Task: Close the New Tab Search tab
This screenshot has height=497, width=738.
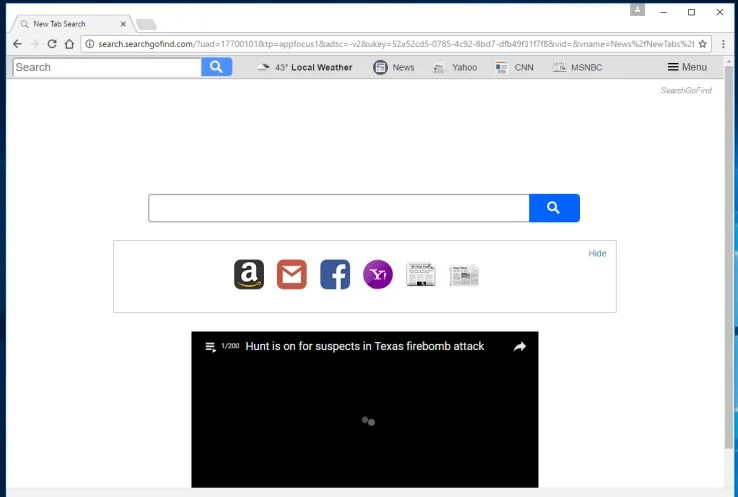Action: [123, 24]
